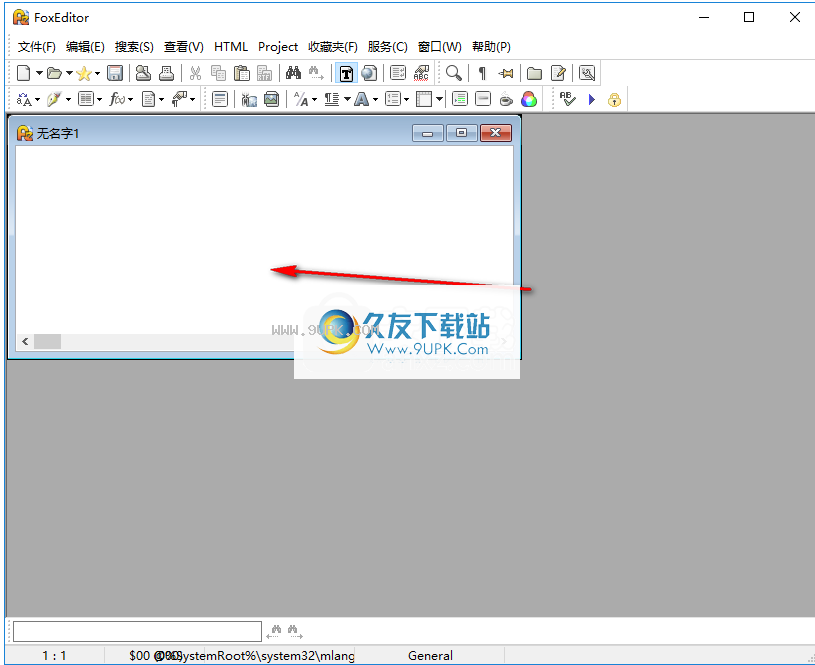Click the spell check ABC icon

tap(421, 73)
